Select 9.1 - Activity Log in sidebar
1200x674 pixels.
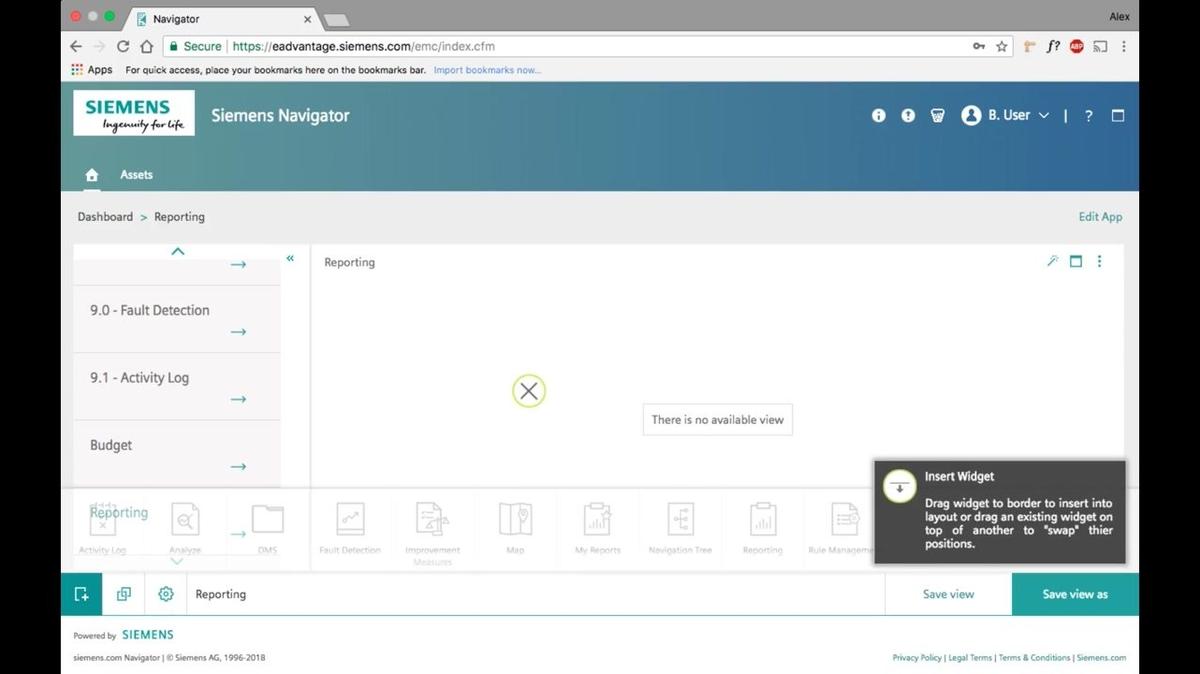pyautogui.click(x=139, y=378)
